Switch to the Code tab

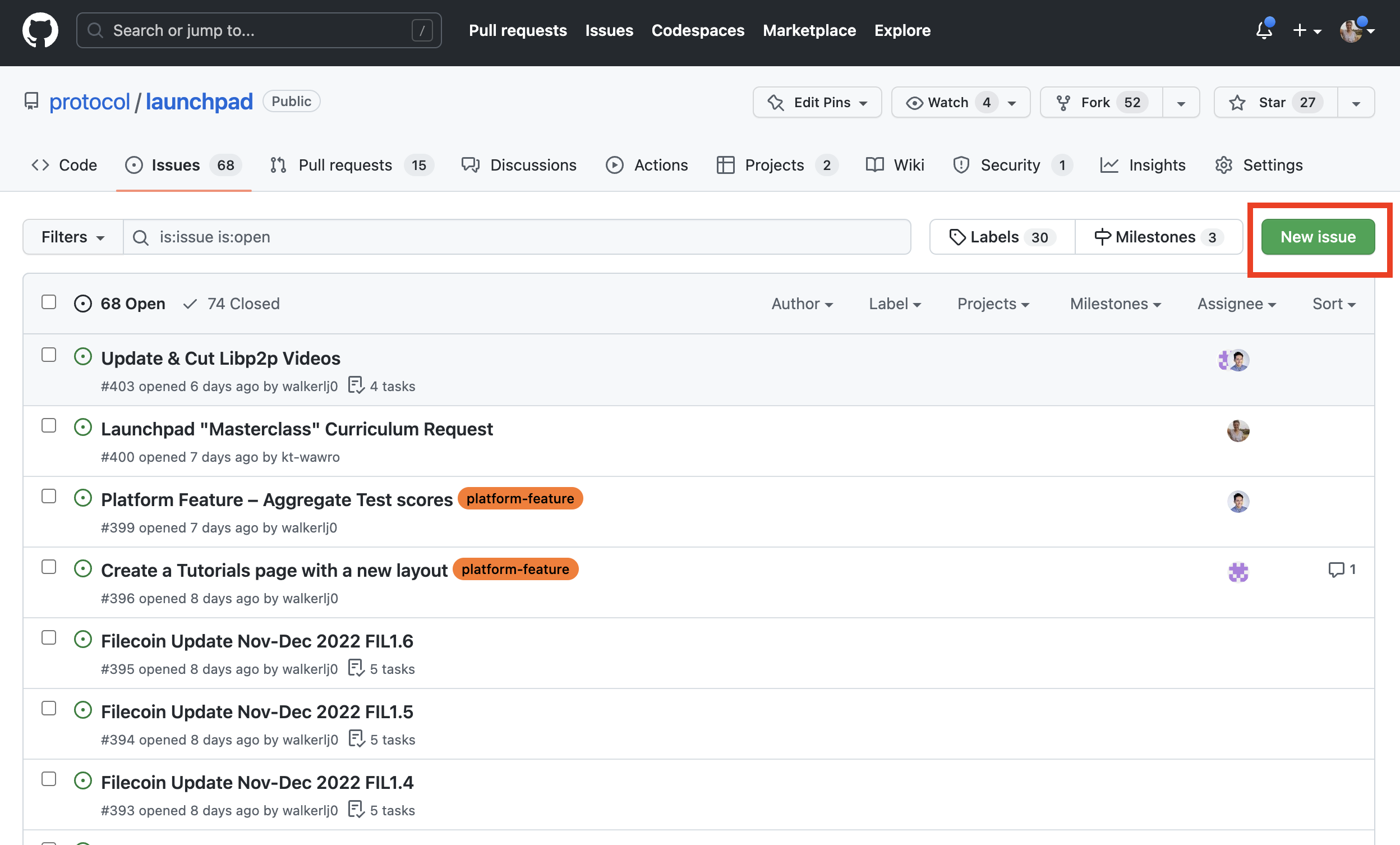point(64,165)
